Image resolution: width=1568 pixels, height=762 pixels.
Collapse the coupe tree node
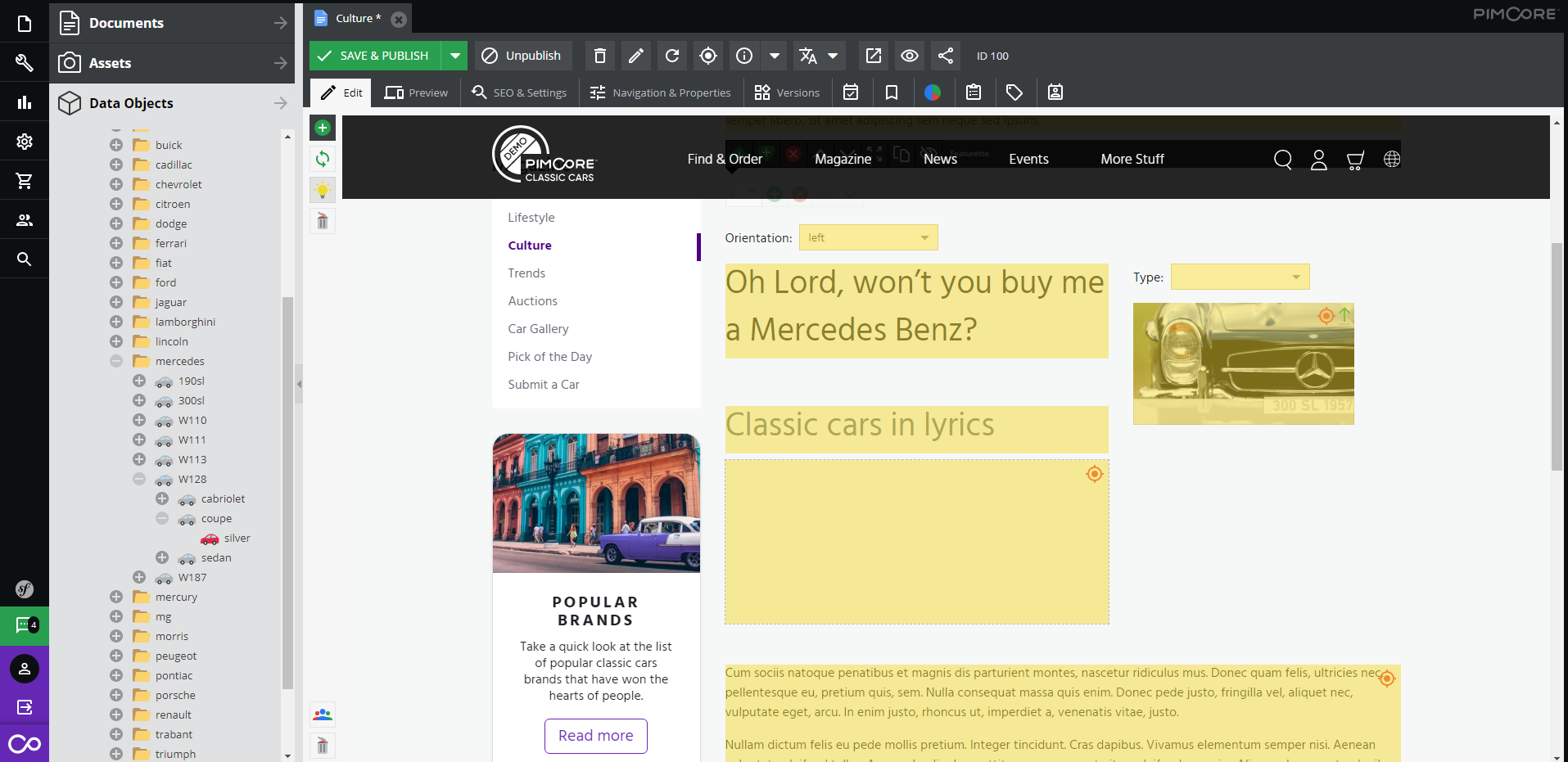pyautogui.click(x=162, y=518)
